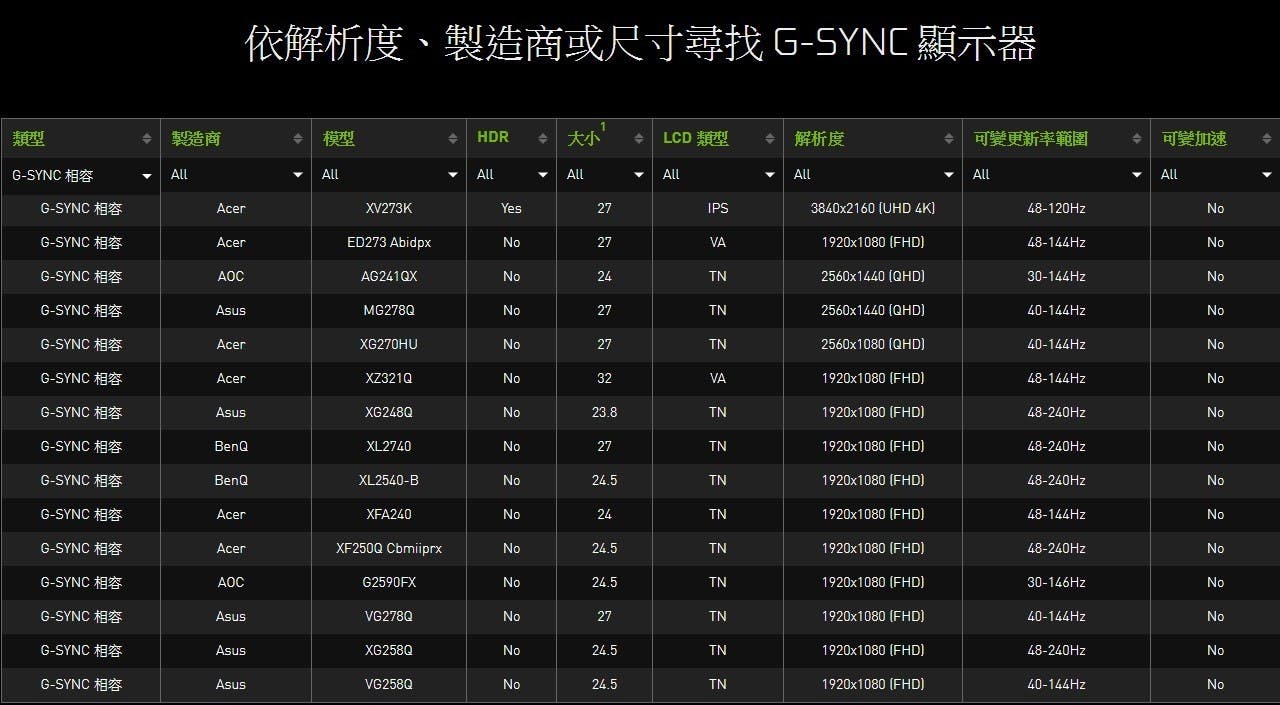Expand the HDR filter dropdown
The height and width of the screenshot is (705, 1280).
tap(511, 175)
